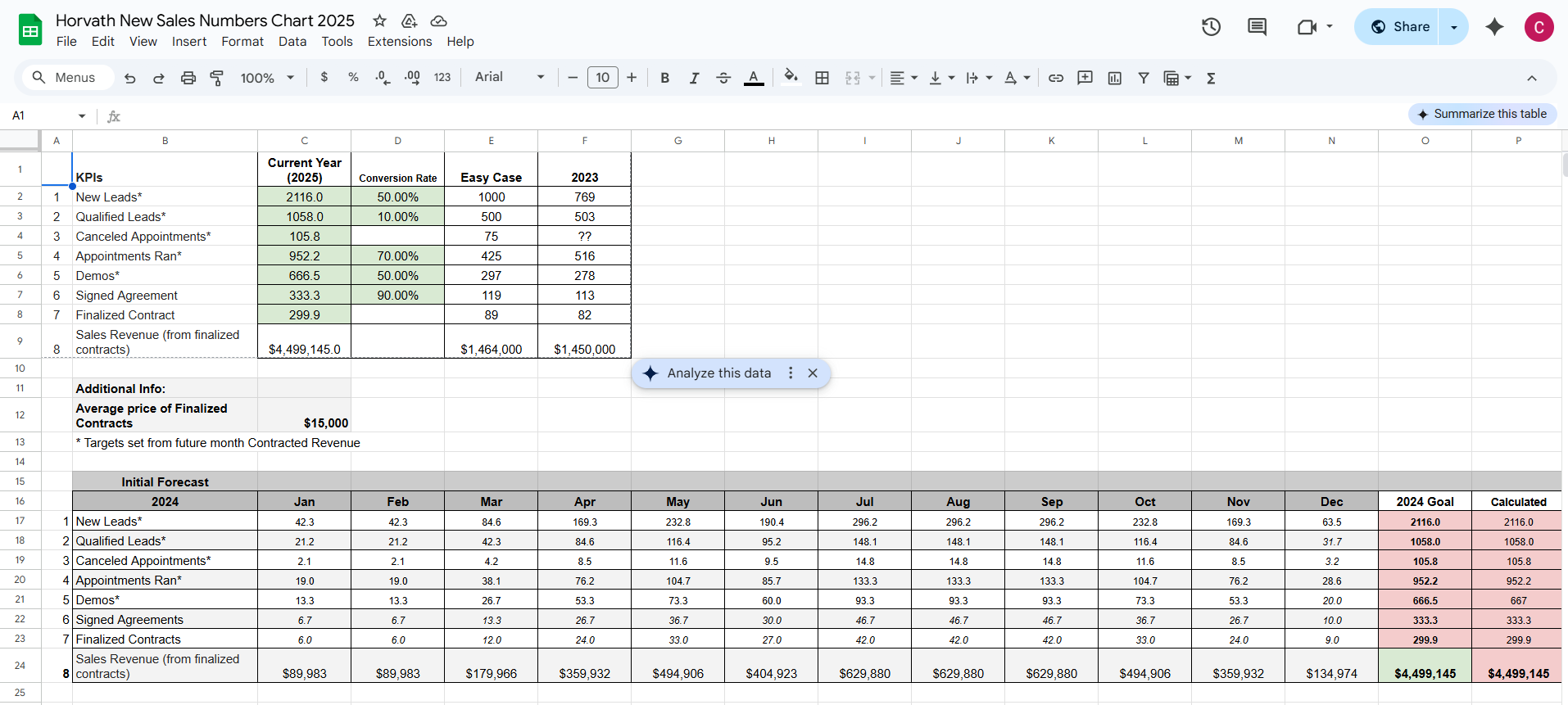Open the Edit menu

click(103, 42)
